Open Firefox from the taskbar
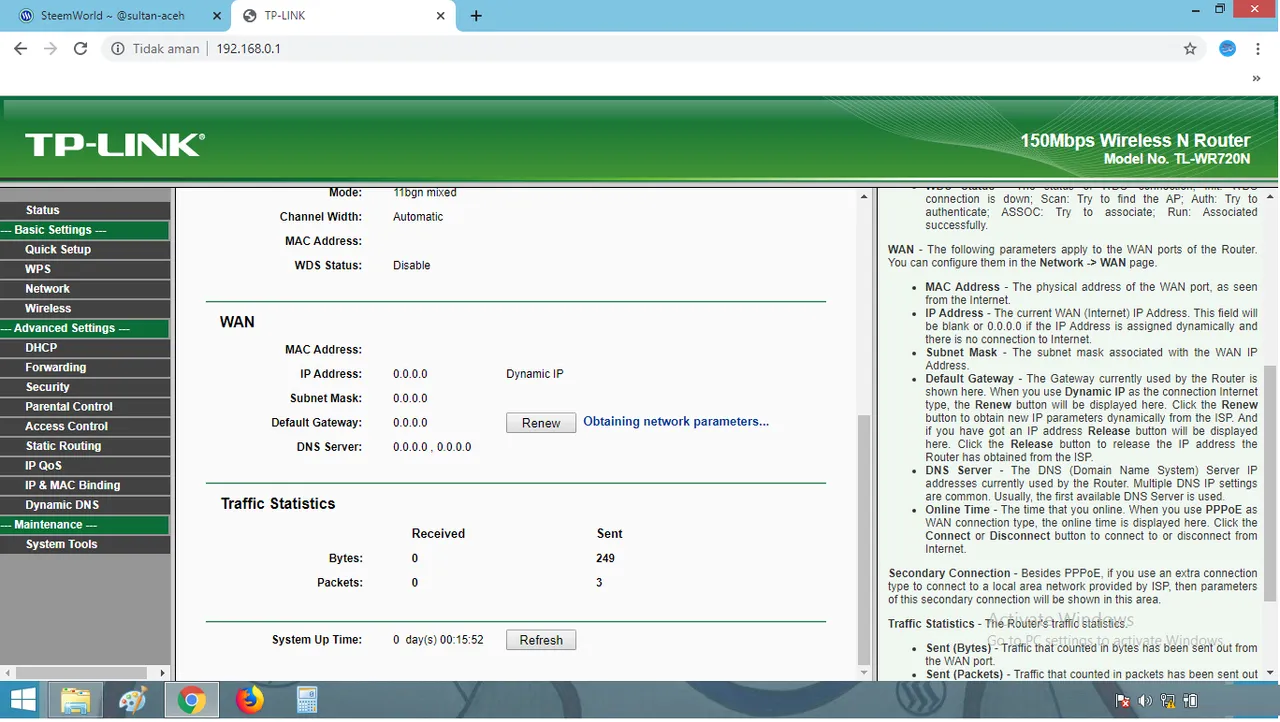This screenshot has height=722, width=1280. click(x=249, y=701)
